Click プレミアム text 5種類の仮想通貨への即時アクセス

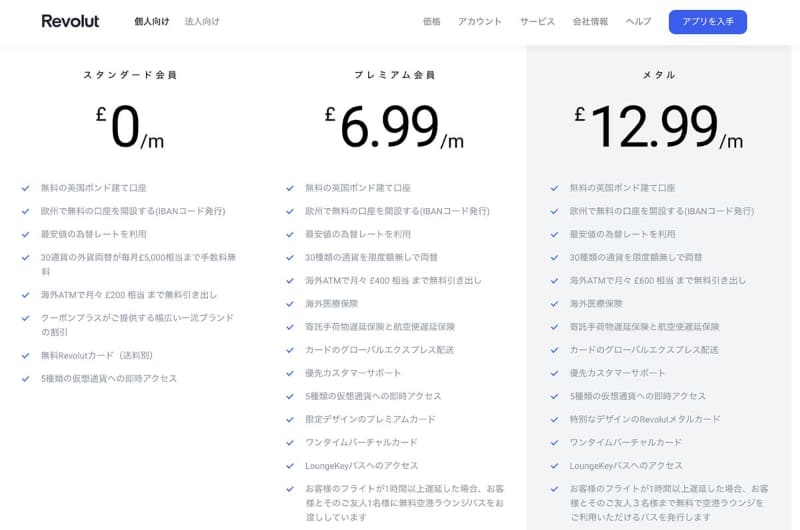[373, 396]
